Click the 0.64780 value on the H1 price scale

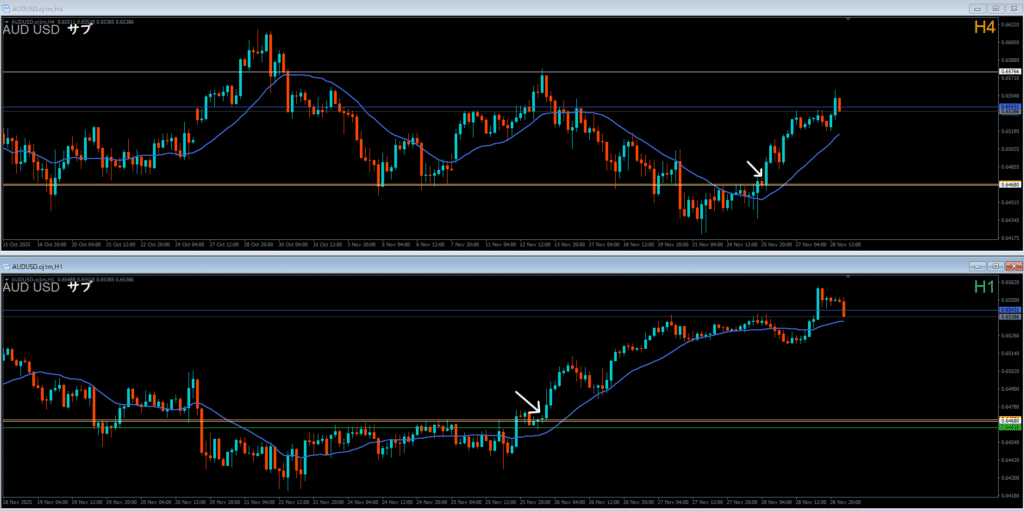point(1010,407)
